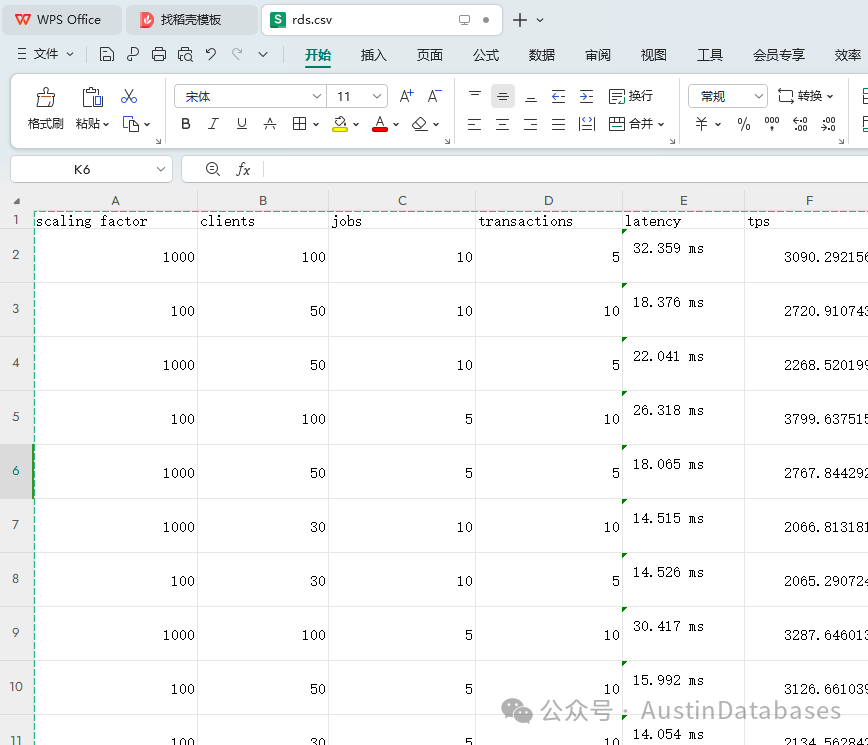The height and width of the screenshot is (745, 868).
Task: Open the 文件 file menu
Action: point(45,54)
